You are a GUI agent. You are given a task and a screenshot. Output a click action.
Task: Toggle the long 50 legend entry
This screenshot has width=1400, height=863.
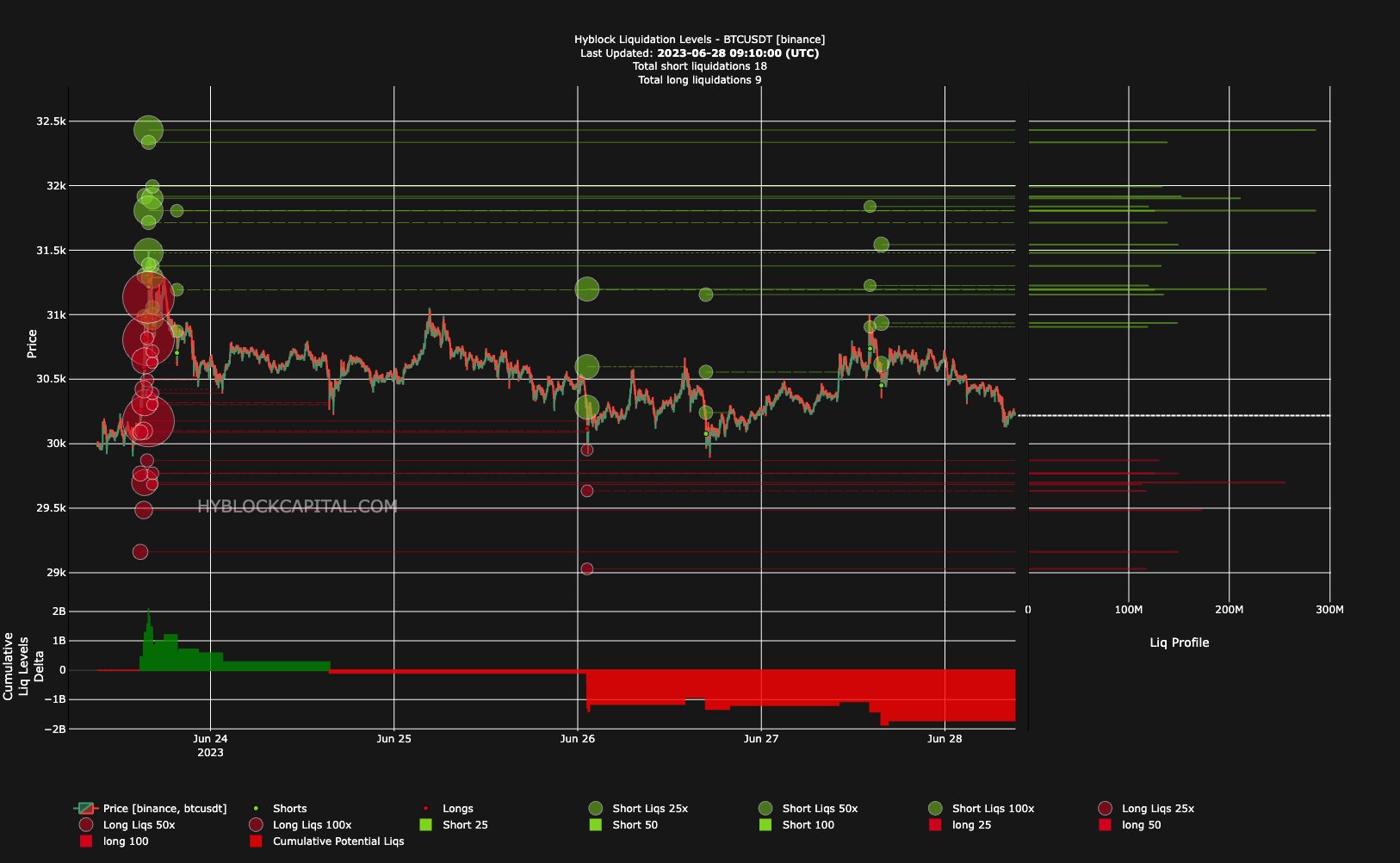1130,825
